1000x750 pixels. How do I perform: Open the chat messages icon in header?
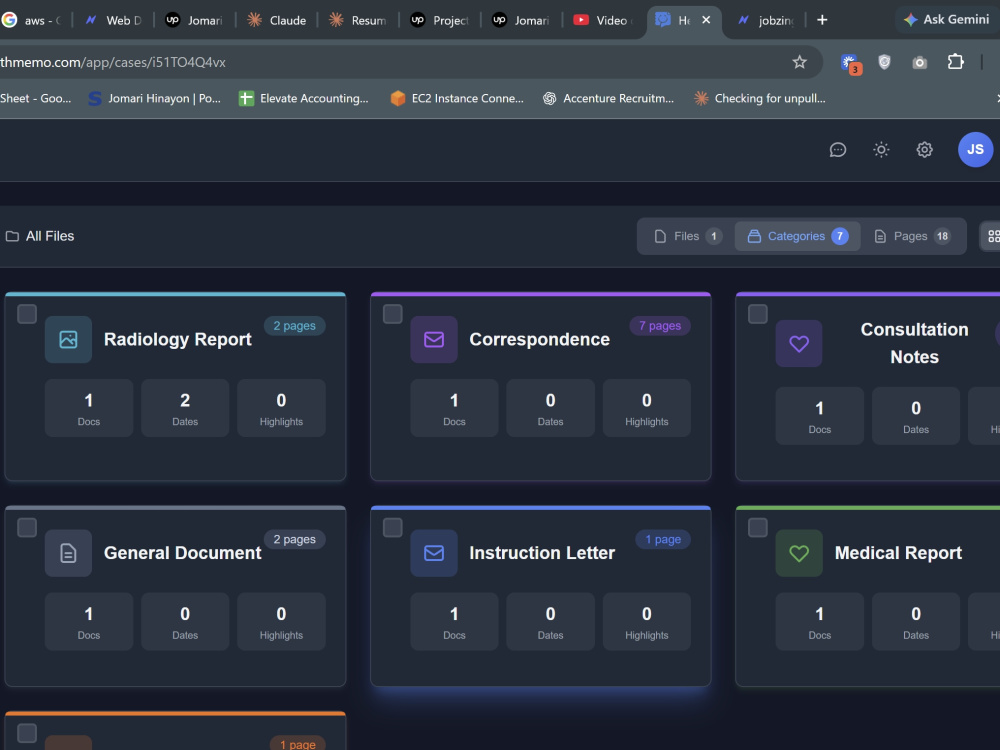click(837, 150)
